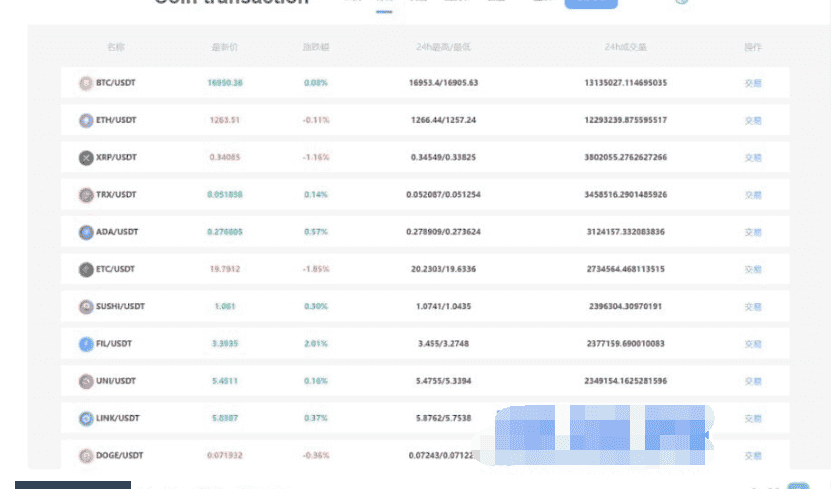This screenshot has width=840, height=489.
Task: Click the SUSHI volume 2396304.30970191
Action: (626, 306)
